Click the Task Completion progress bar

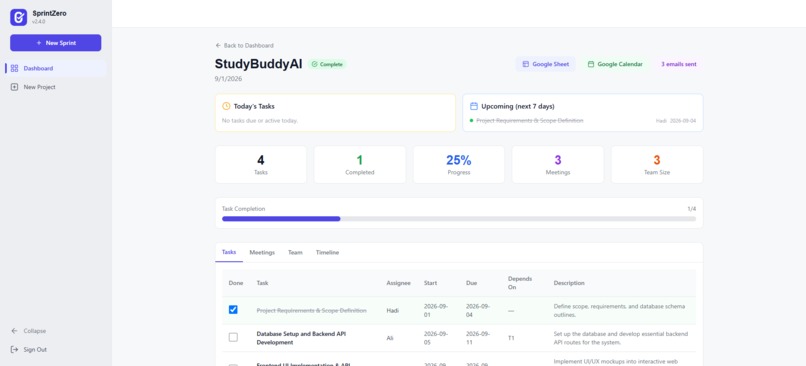tap(459, 218)
